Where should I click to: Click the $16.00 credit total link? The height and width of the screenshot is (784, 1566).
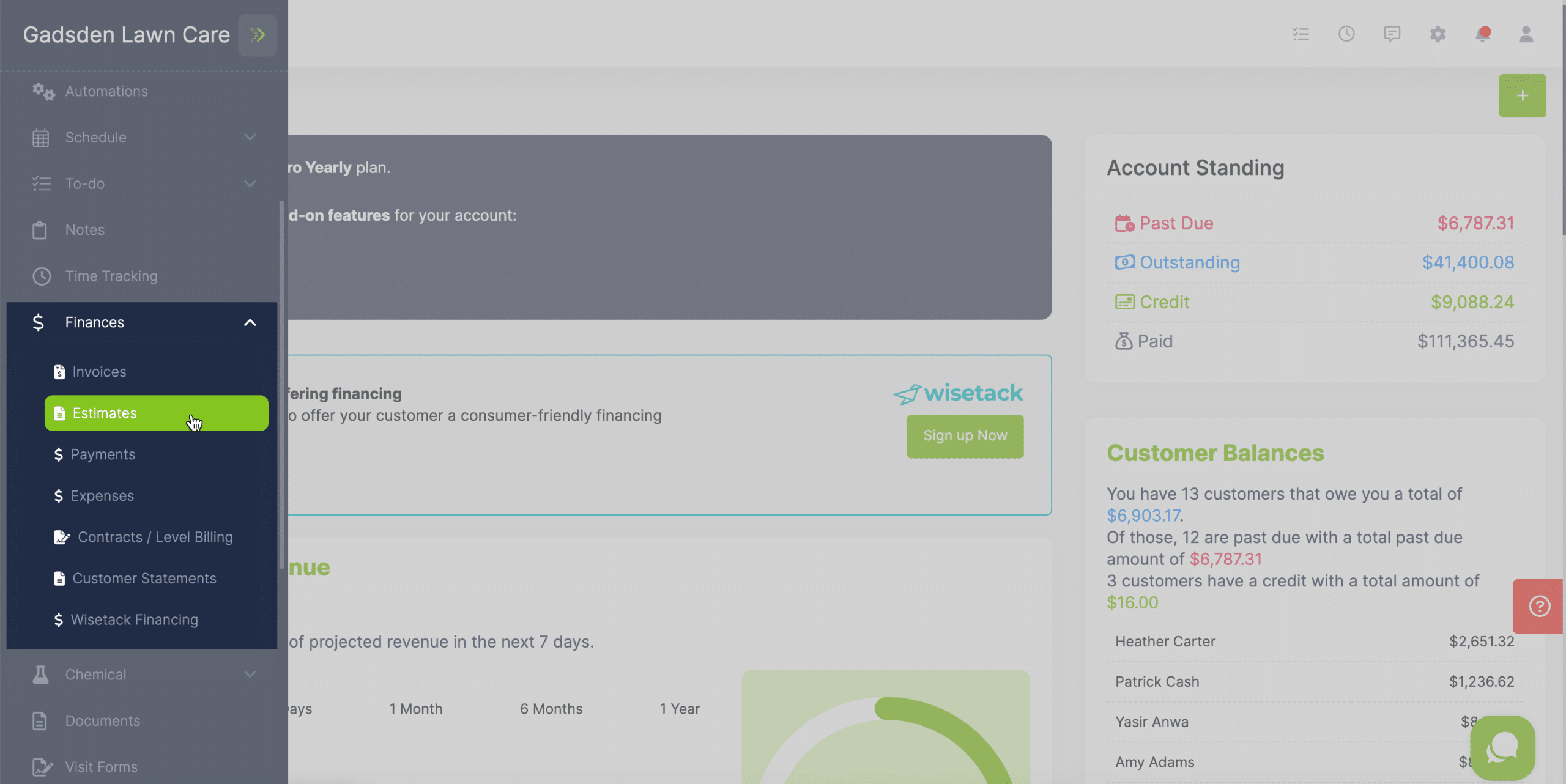pyautogui.click(x=1132, y=602)
